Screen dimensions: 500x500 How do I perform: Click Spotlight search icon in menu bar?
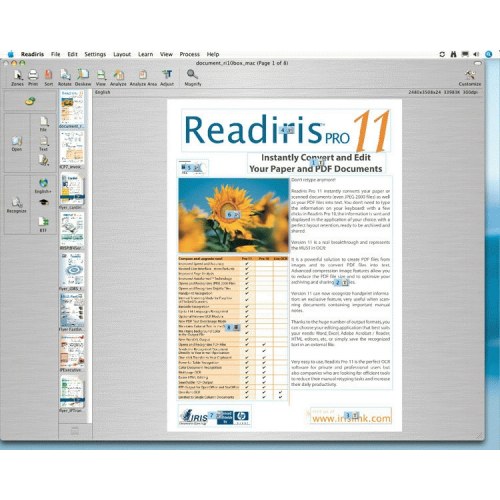489,54
